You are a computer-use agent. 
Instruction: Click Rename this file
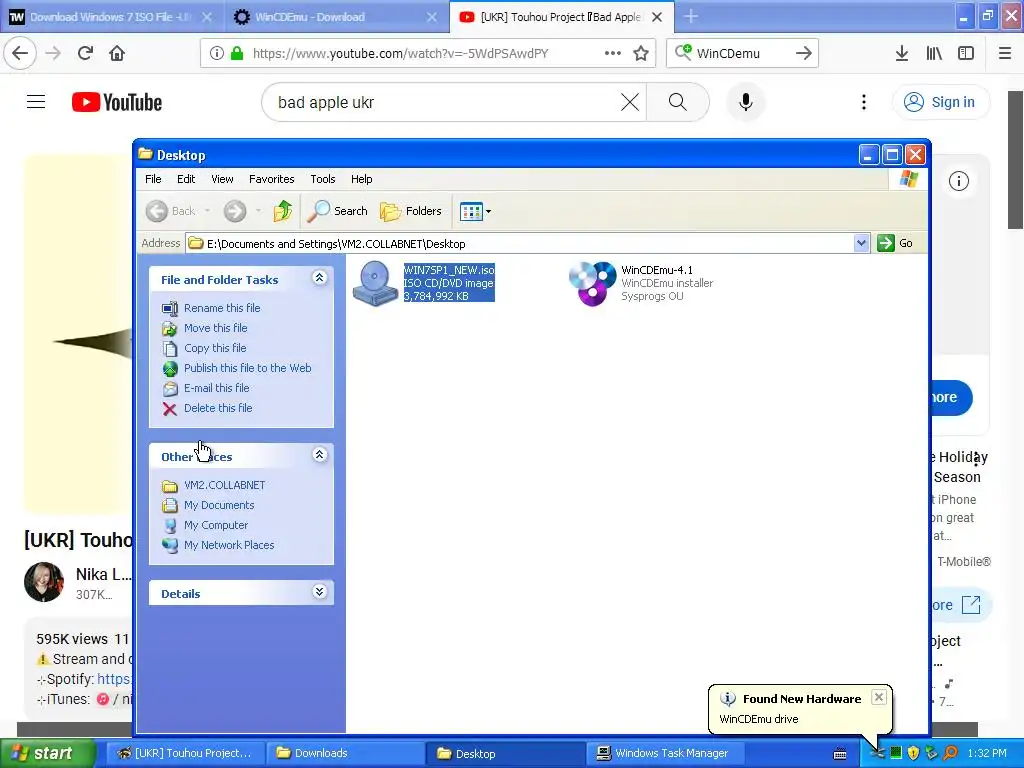(x=222, y=308)
